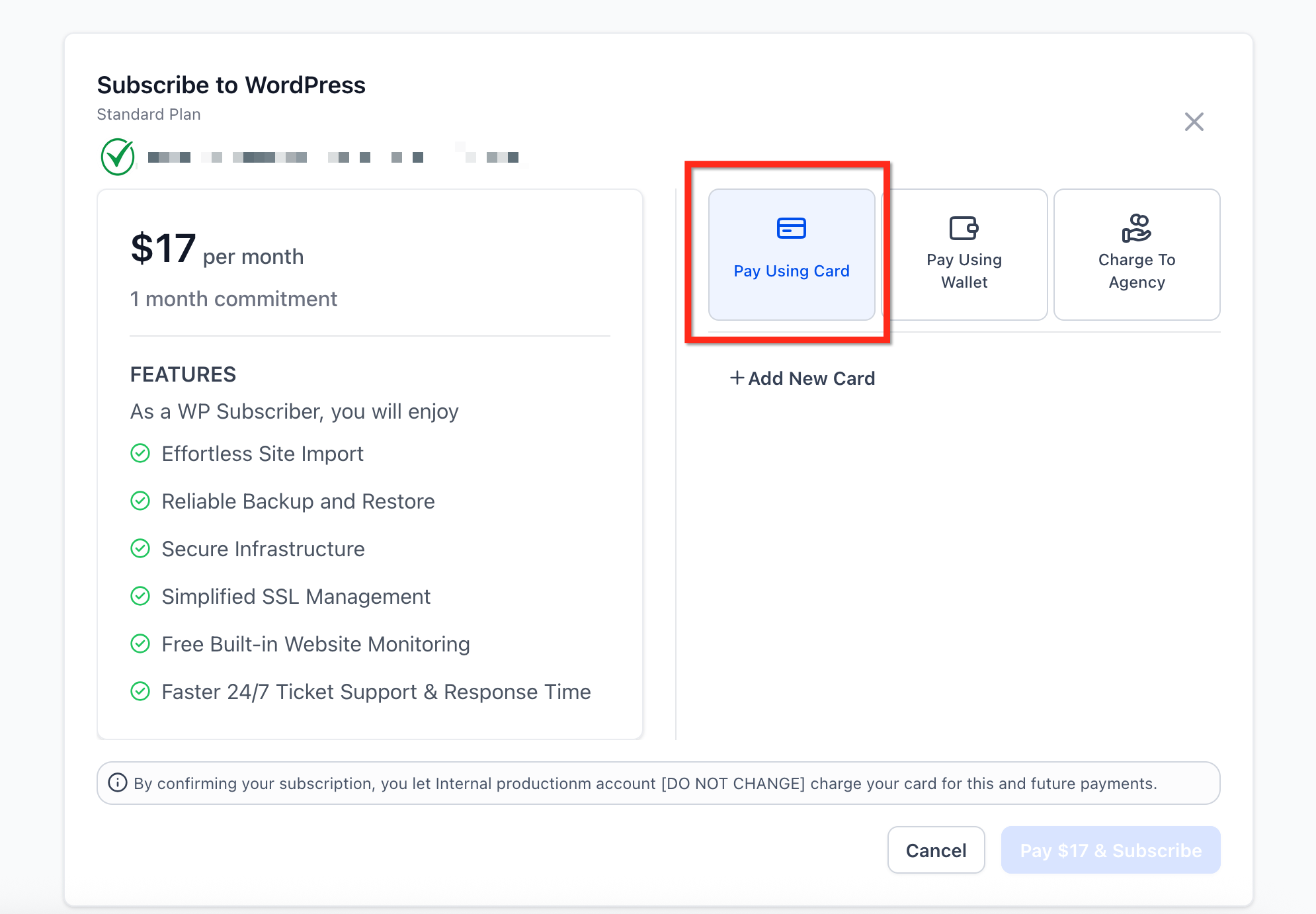Click the info icon in disclaimer

click(x=118, y=783)
